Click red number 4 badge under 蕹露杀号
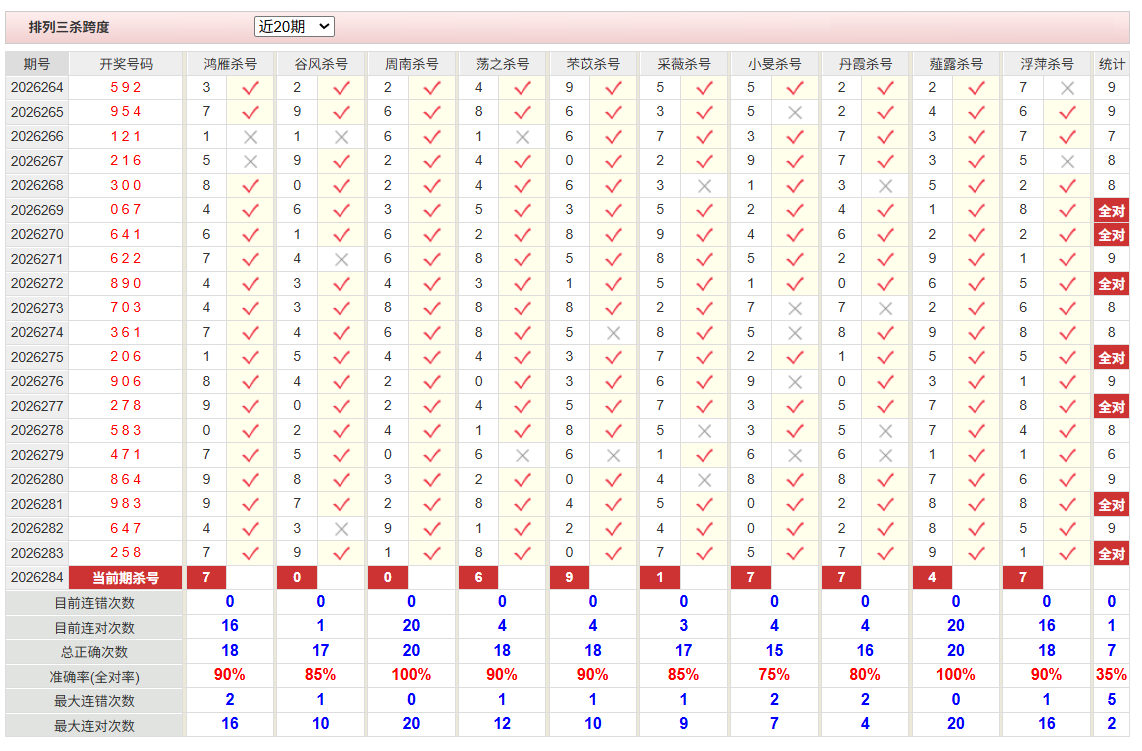 pyautogui.click(x=932, y=578)
